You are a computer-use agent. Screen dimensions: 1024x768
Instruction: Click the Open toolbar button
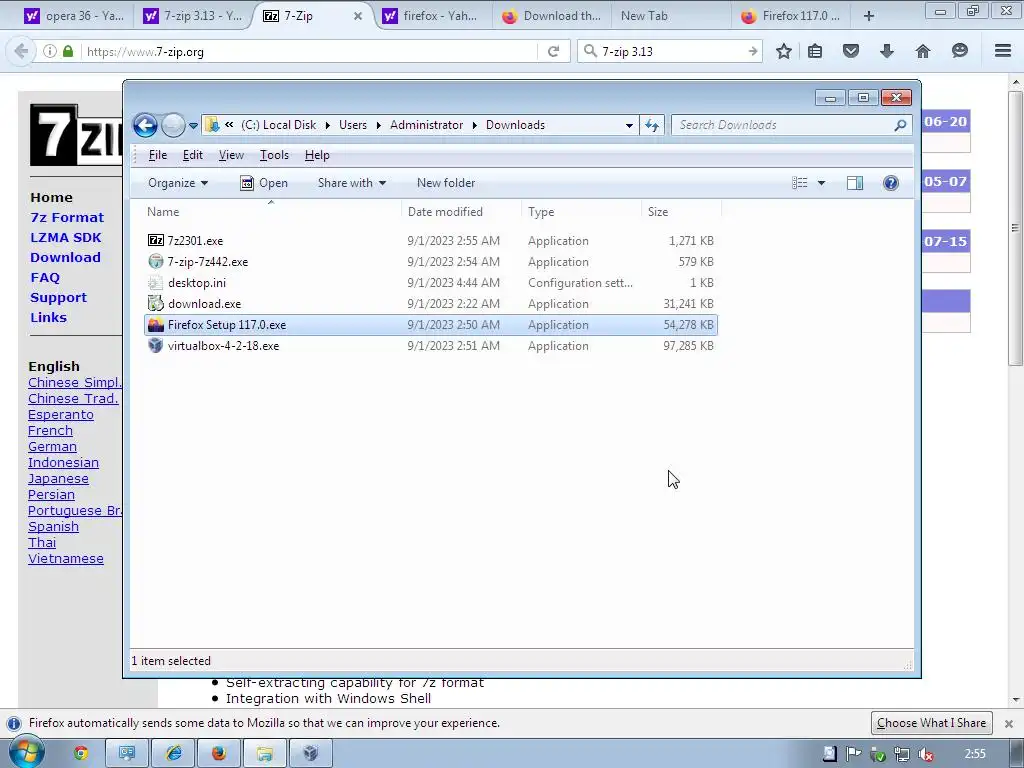pos(264,183)
